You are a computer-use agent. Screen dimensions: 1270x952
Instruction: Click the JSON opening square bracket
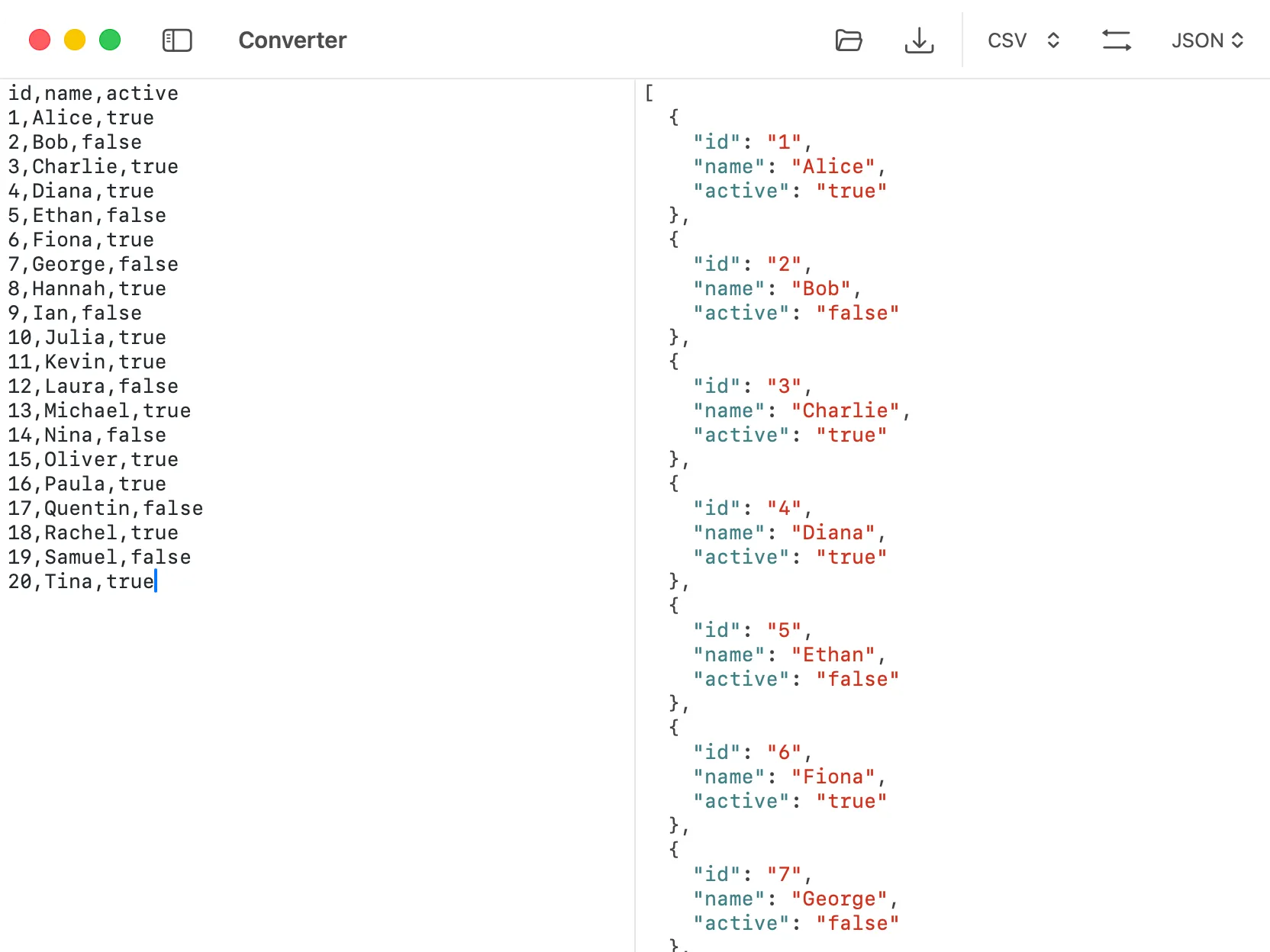[x=649, y=93]
